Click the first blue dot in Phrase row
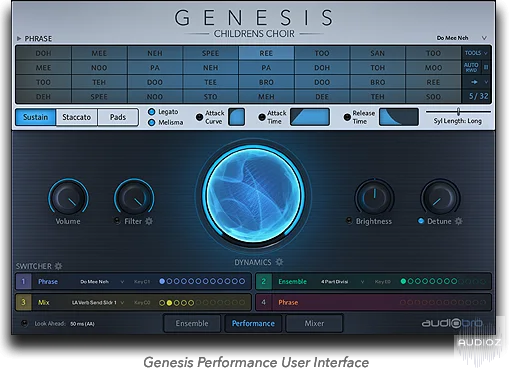The height and width of the screenshot is (377, 512). pos(162,281)
